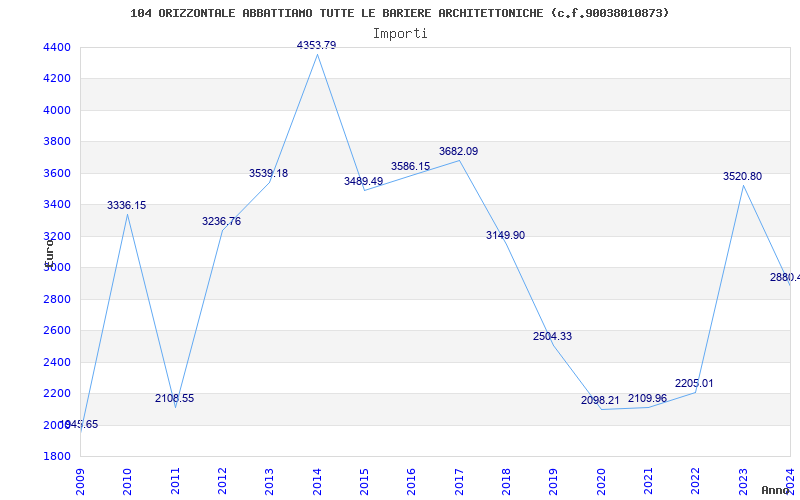Click the y-axis value 4400
This screenshot has height=500, width=800.
pos(57,47)
